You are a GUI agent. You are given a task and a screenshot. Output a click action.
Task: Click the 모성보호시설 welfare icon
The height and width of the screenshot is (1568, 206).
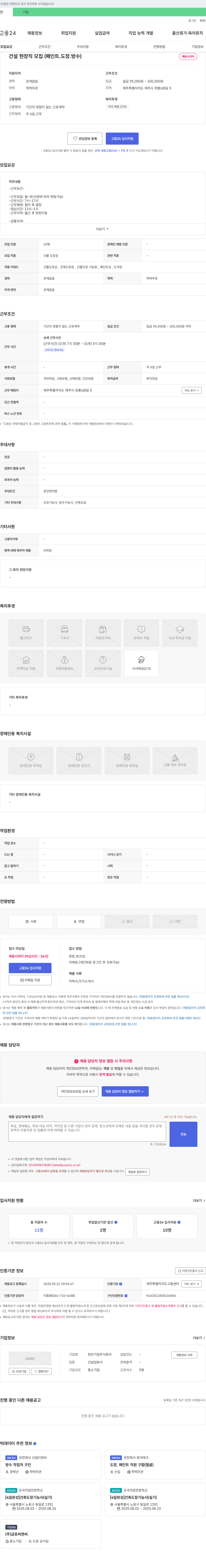tap(103, 664)
